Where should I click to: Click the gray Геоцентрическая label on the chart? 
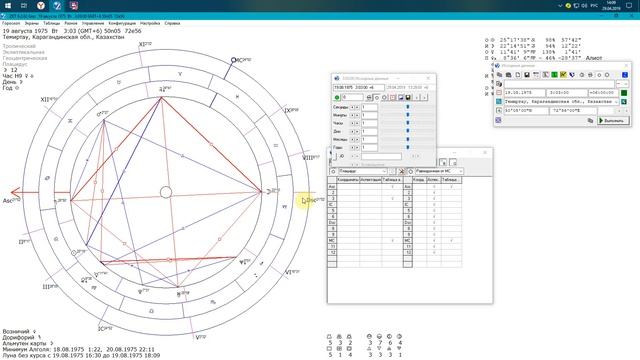25,58
